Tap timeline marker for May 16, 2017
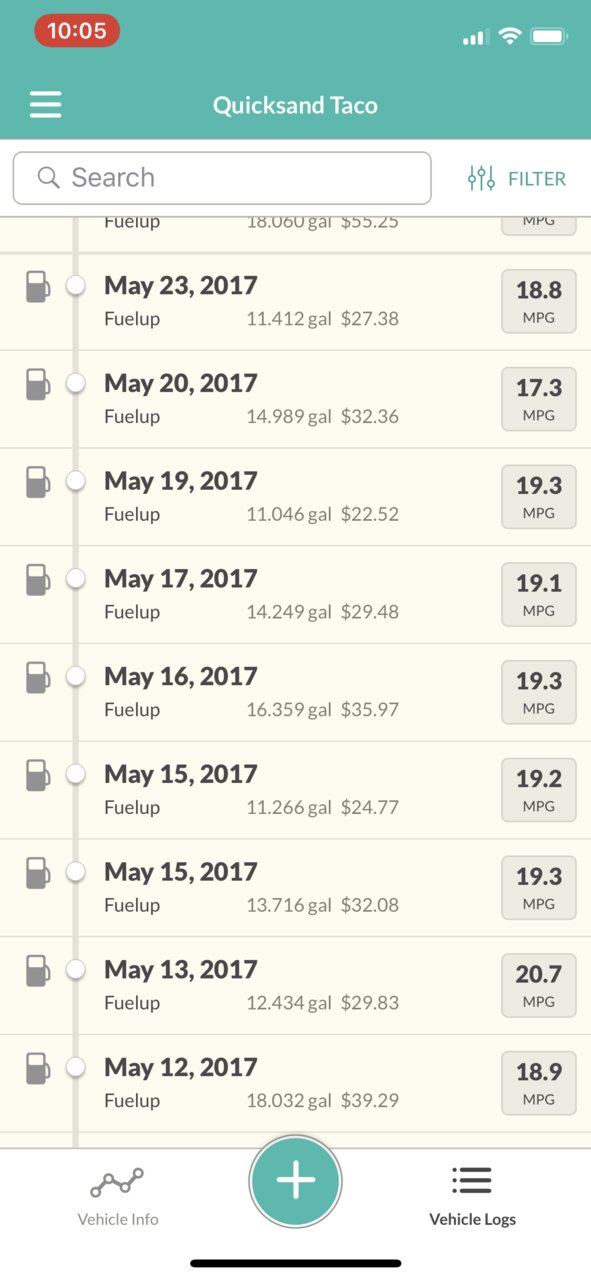Image resolution: width=591 pixels, height=1280 pixels. 75,677
